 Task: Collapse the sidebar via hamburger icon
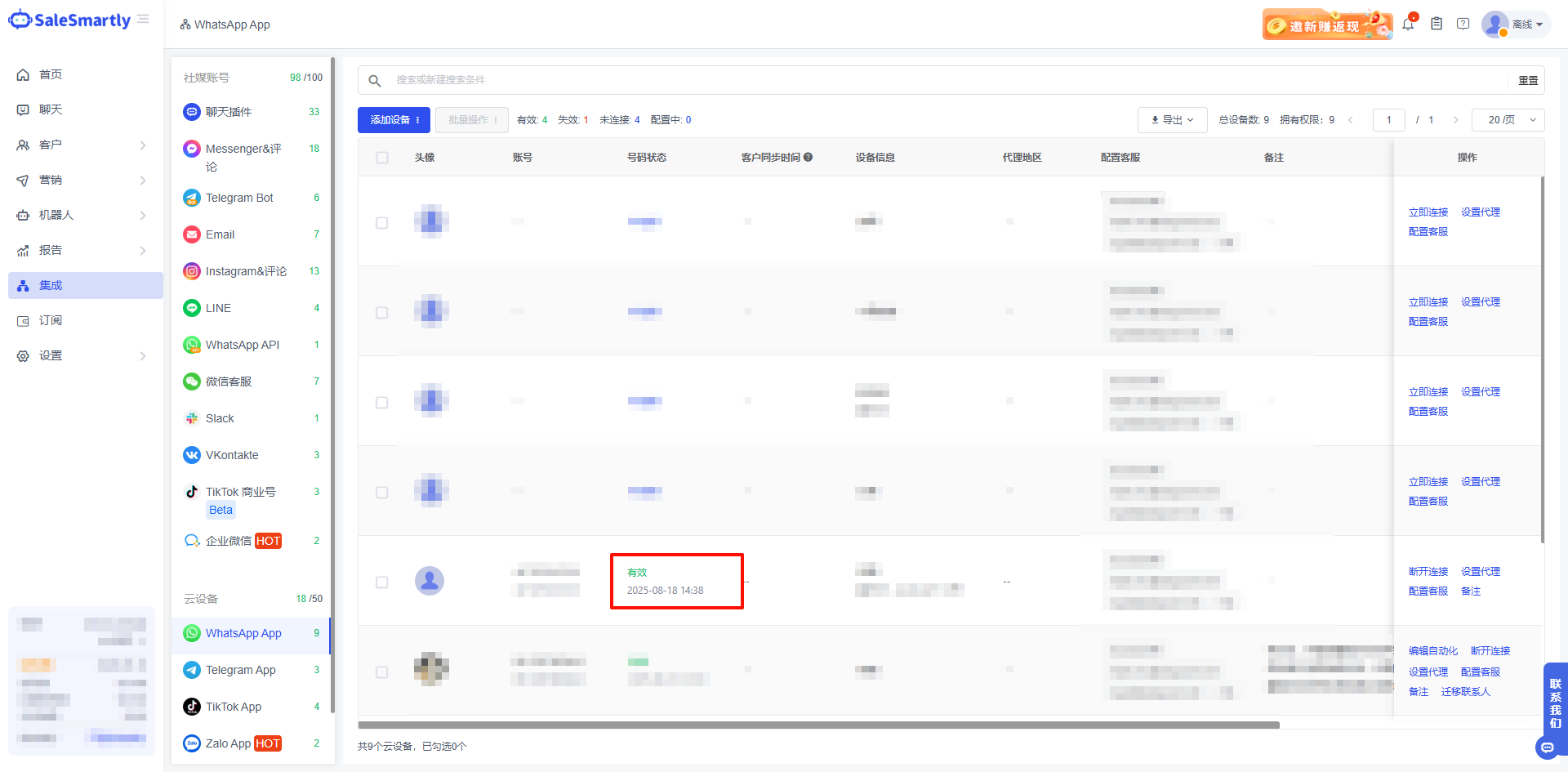tap(144, 20)
